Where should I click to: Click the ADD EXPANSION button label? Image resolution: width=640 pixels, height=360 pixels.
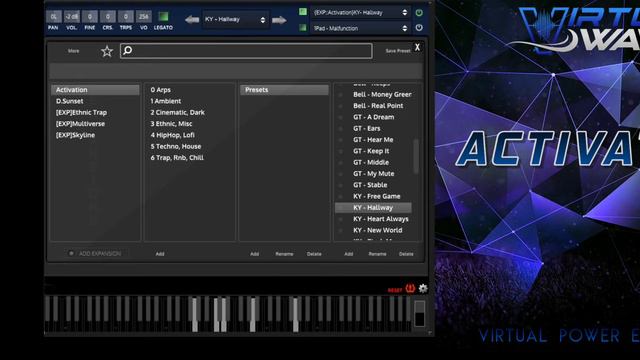click(100, 253)
